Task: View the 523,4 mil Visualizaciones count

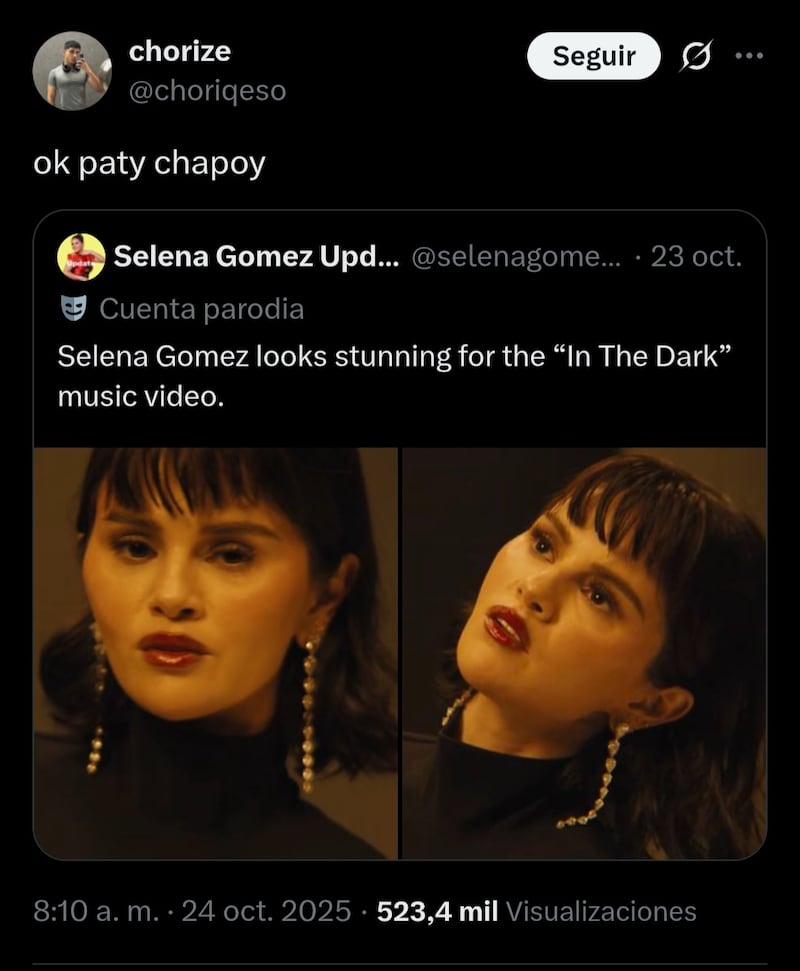Action: (536, 911)
